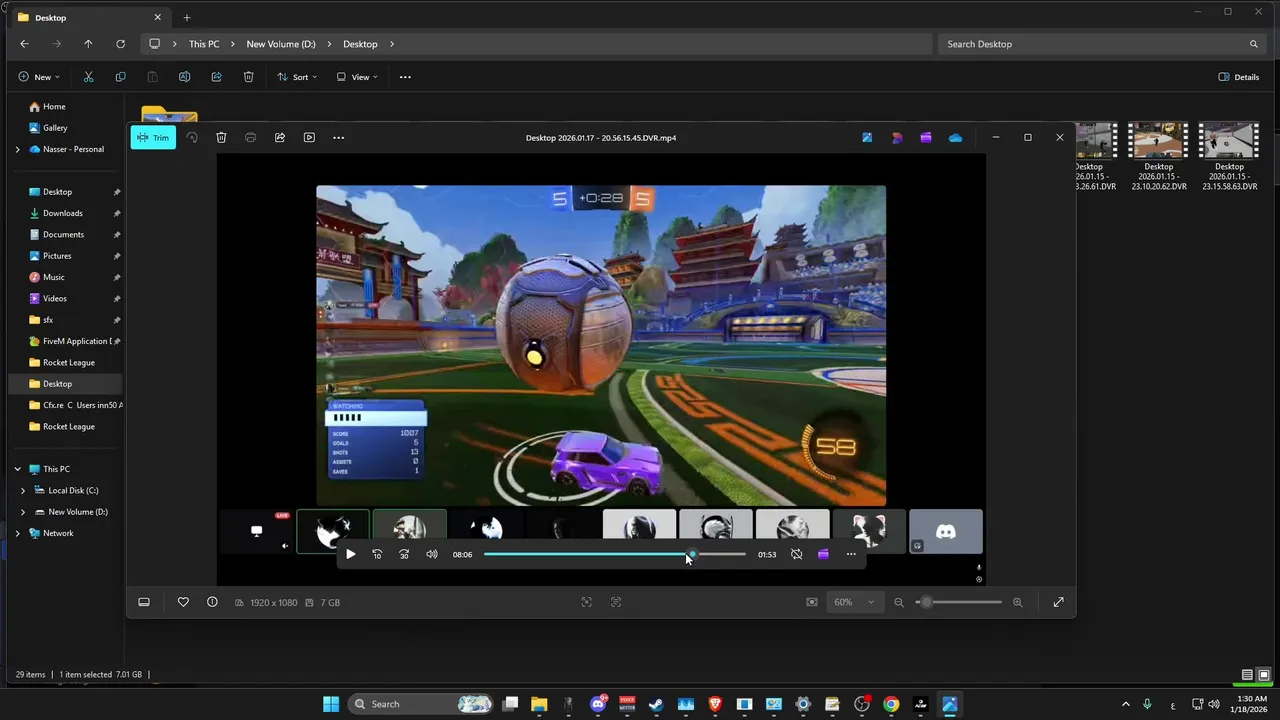Click the Rename icon in File Explorer toolbar

(184, 77)
